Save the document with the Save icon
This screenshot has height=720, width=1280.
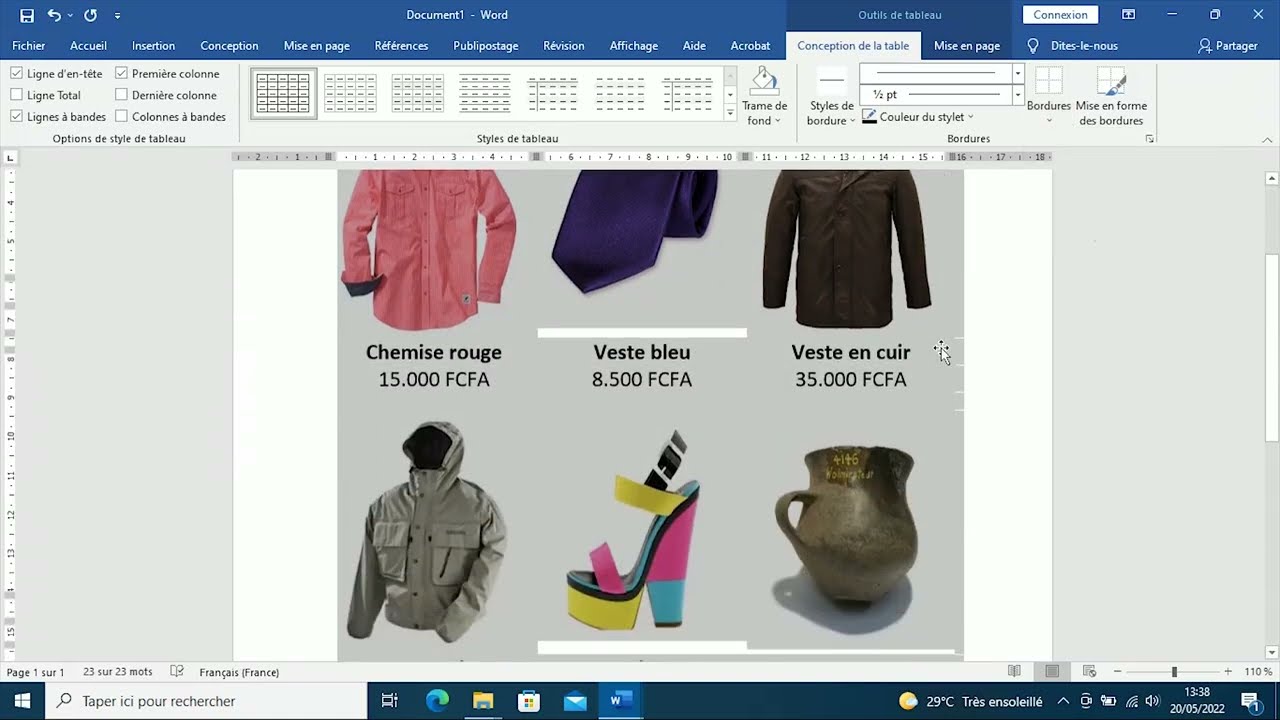[27, 15]
